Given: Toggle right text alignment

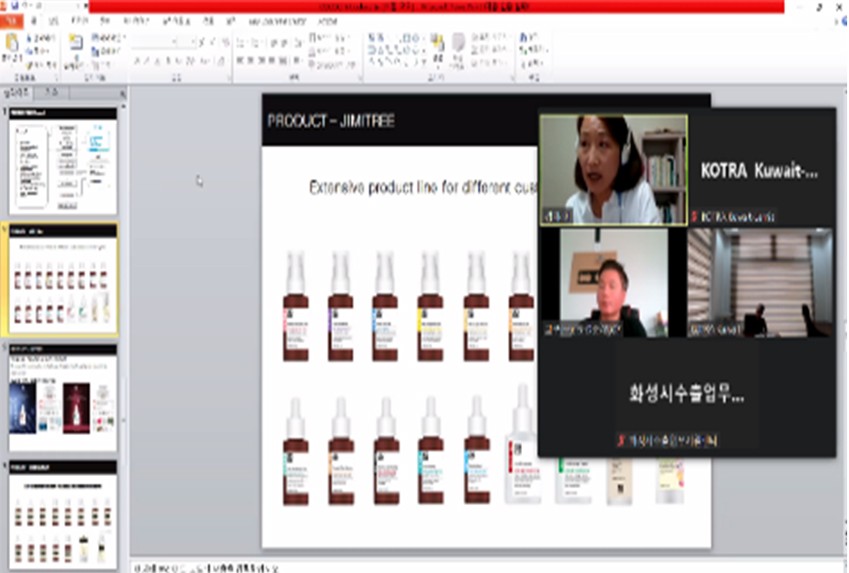Looking at the screenshot, I should 263,61.
